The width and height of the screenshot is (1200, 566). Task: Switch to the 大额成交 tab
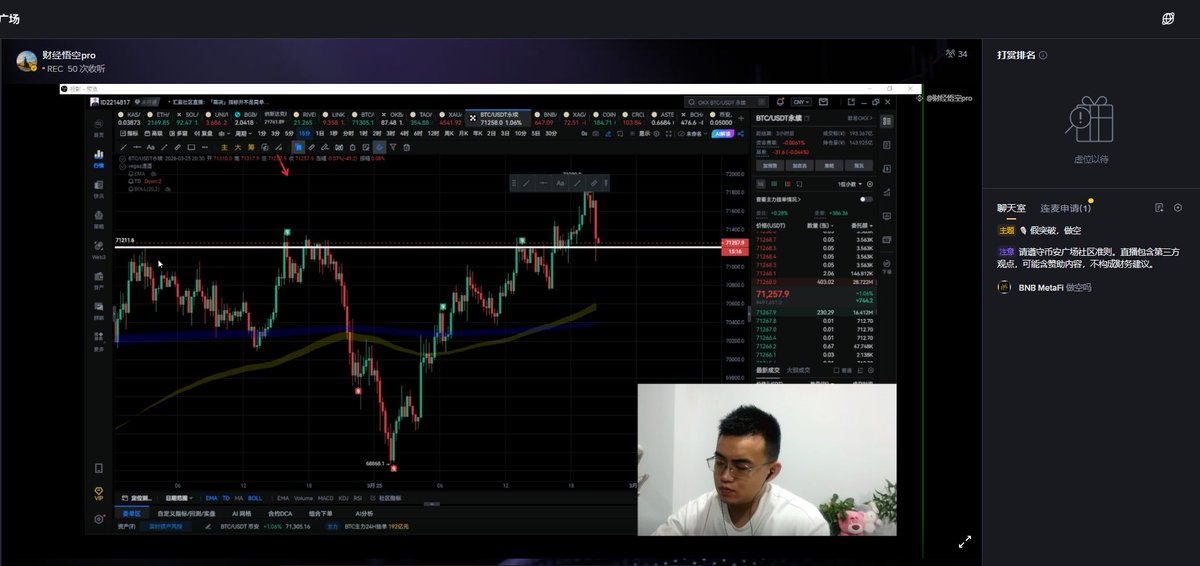799,371
